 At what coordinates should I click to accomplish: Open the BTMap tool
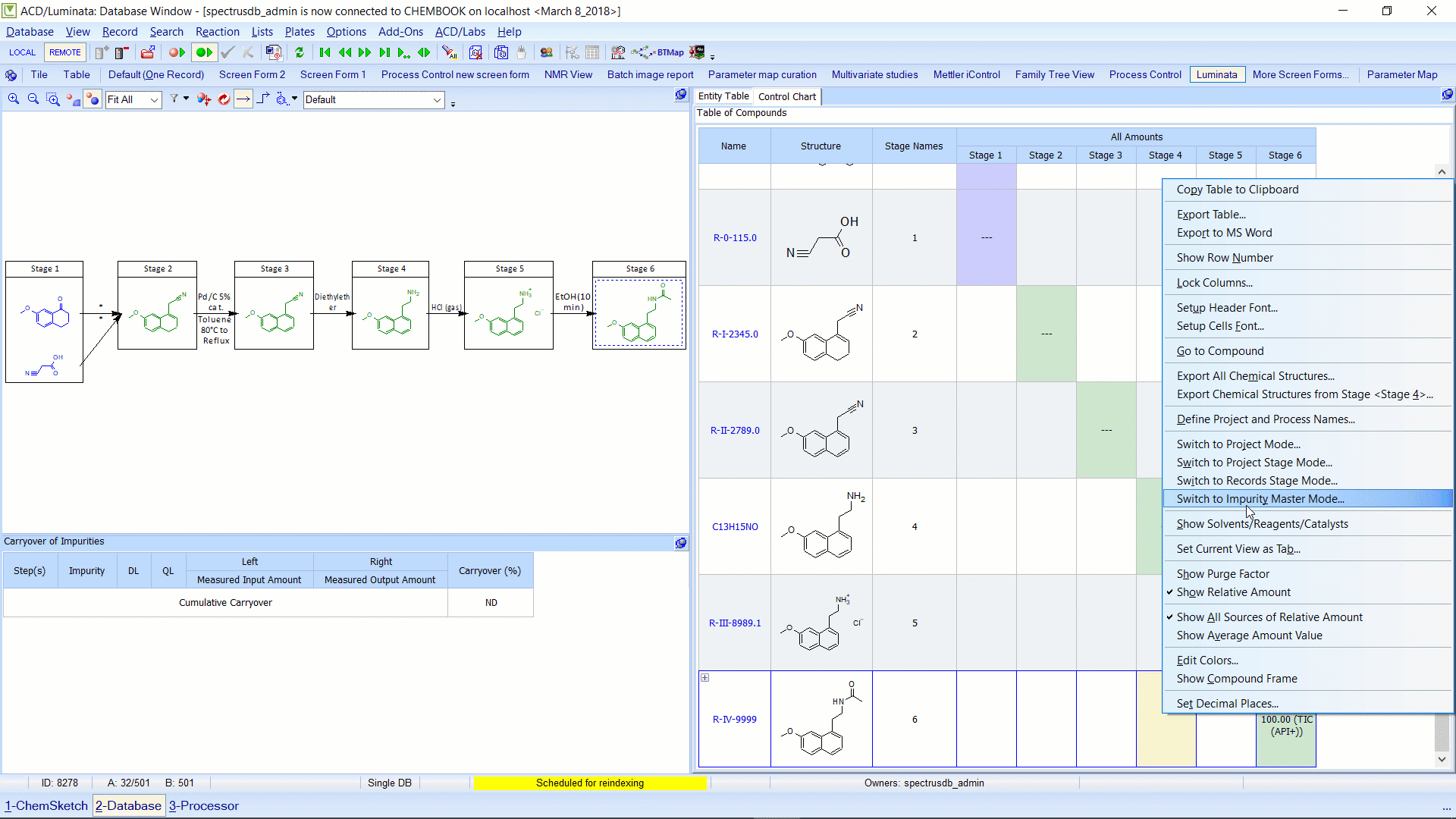coord(657,52)
